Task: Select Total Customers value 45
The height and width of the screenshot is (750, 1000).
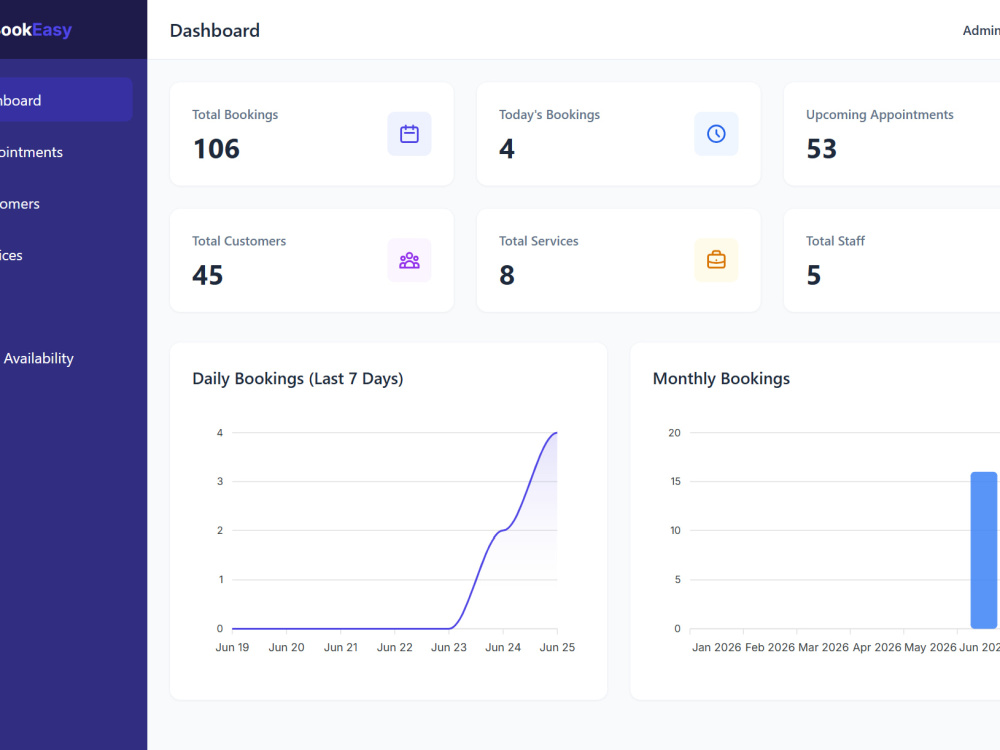Action: [208, 275]
